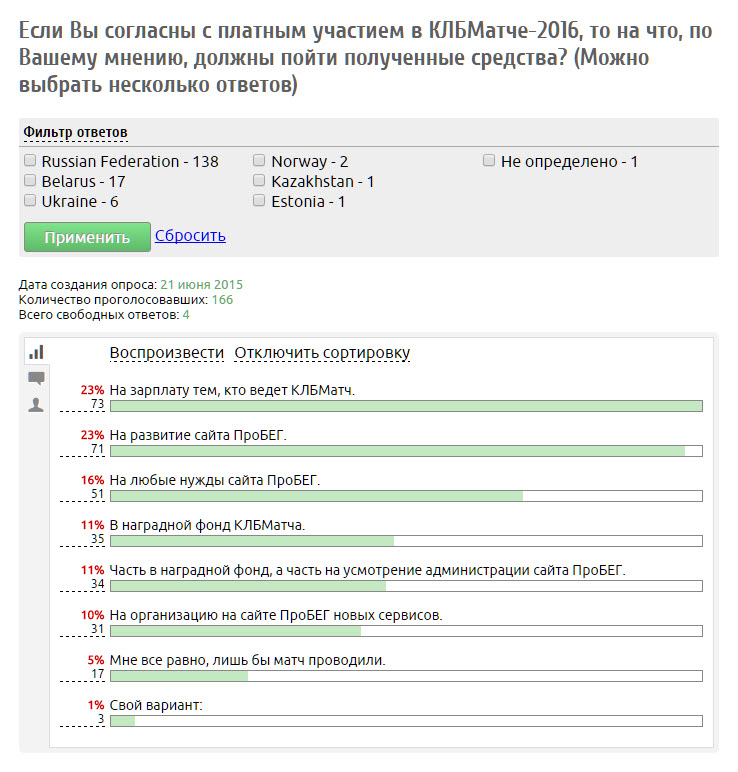Image resolution: width=738 pixels, height=772 pixels.
Task: Expand vote count 71 for site development
Action: (97, 449)
